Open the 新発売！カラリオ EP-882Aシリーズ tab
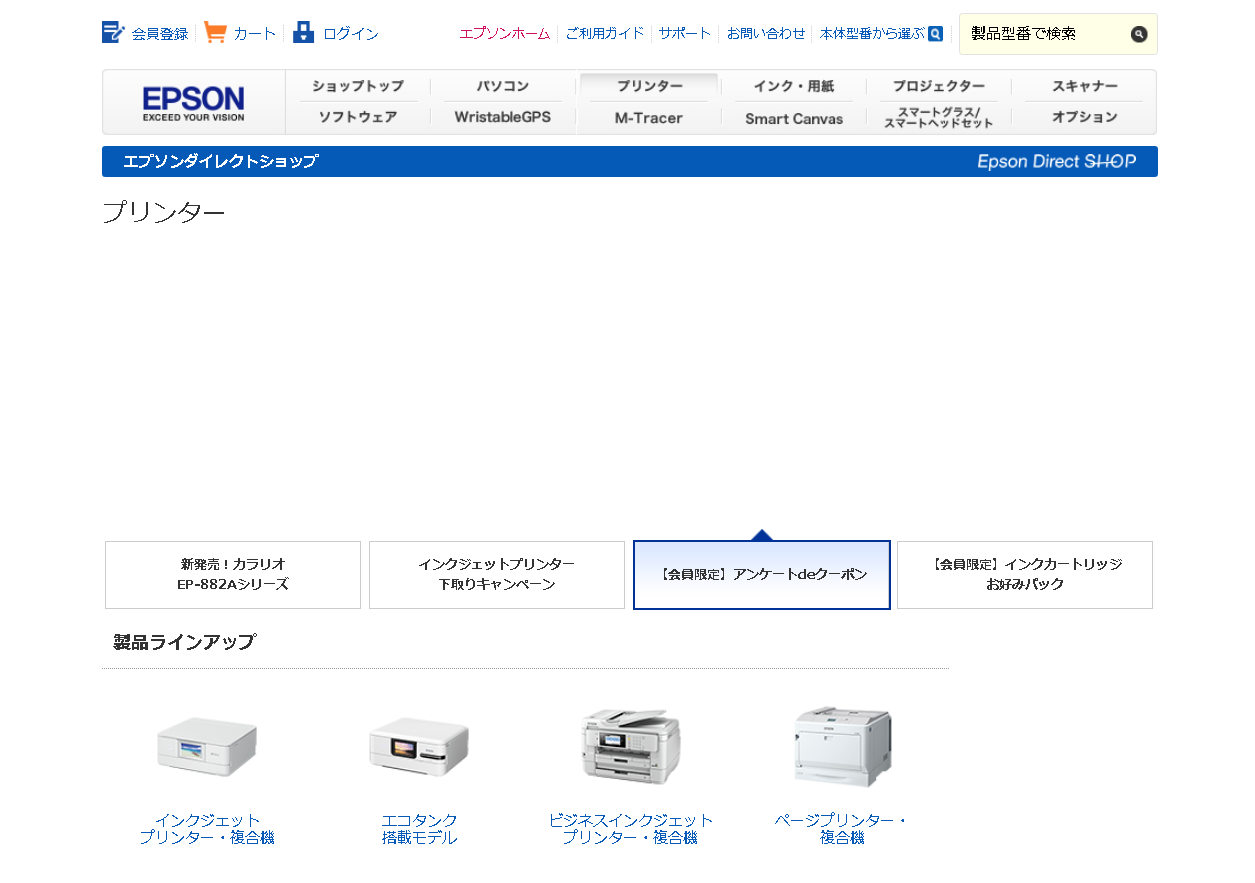The height and width of the screenshot is (883, 1255). click(x=232, y=575)
